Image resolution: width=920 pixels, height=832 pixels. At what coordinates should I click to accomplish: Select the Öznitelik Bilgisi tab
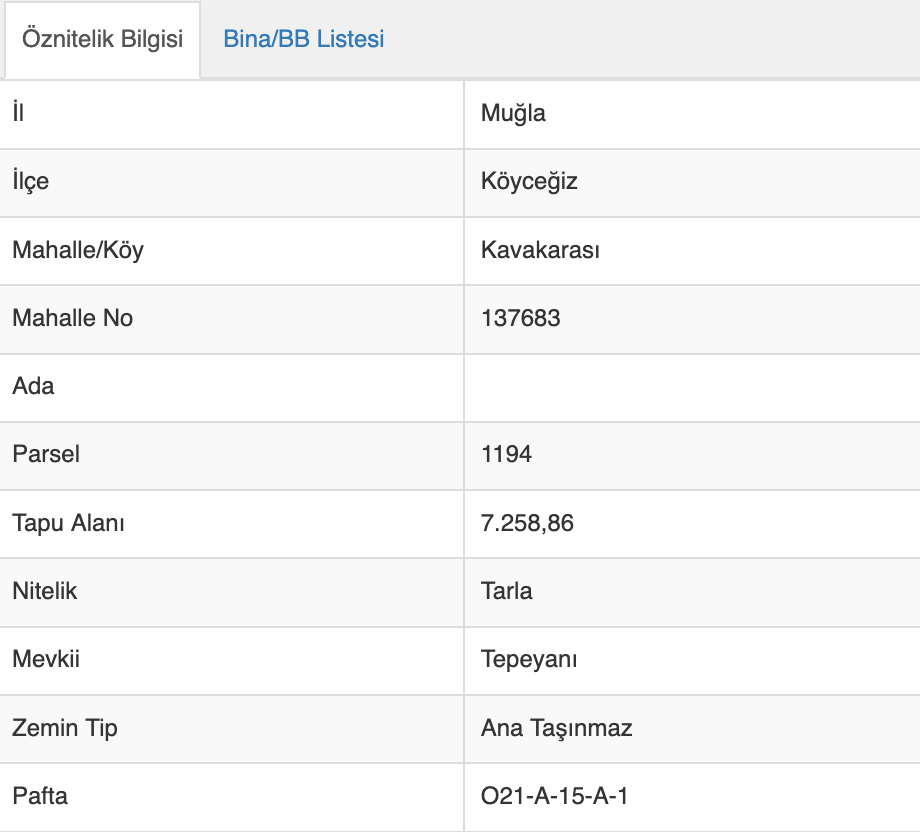pos(103,39)
